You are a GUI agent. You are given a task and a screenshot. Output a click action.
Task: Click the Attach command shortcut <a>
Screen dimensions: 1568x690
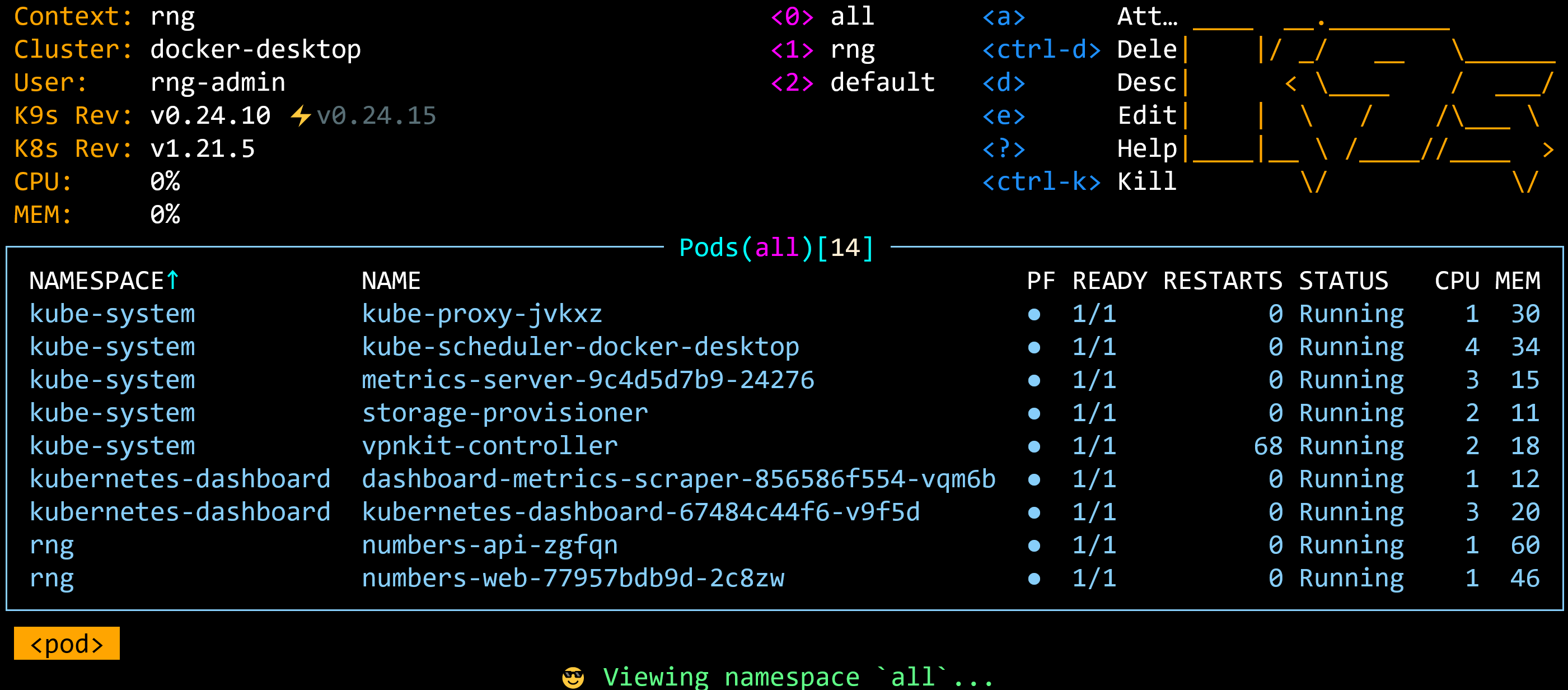[1003, 16]
